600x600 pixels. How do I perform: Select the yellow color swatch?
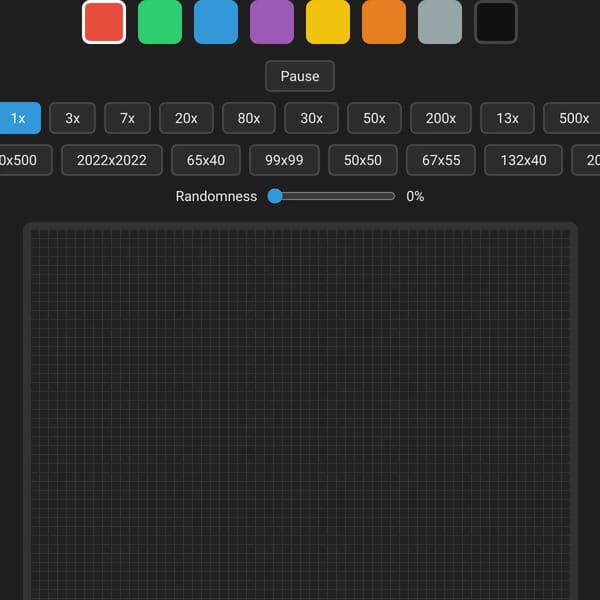pos(328,22)
